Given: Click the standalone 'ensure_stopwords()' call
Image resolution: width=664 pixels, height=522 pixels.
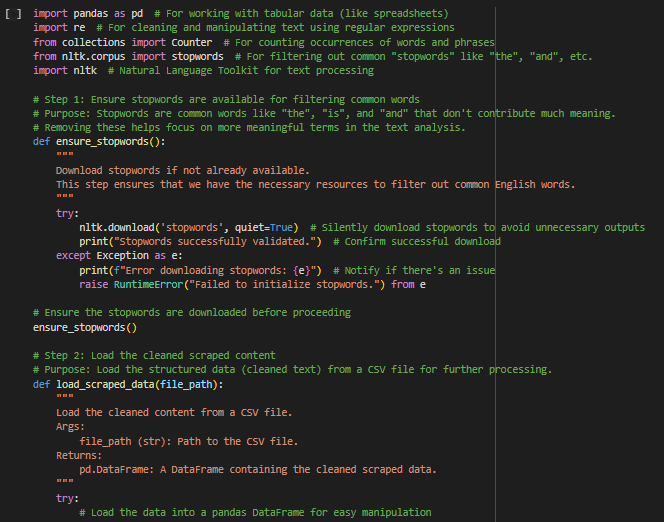Looking at the screenshot, I should tap(85, 328).
